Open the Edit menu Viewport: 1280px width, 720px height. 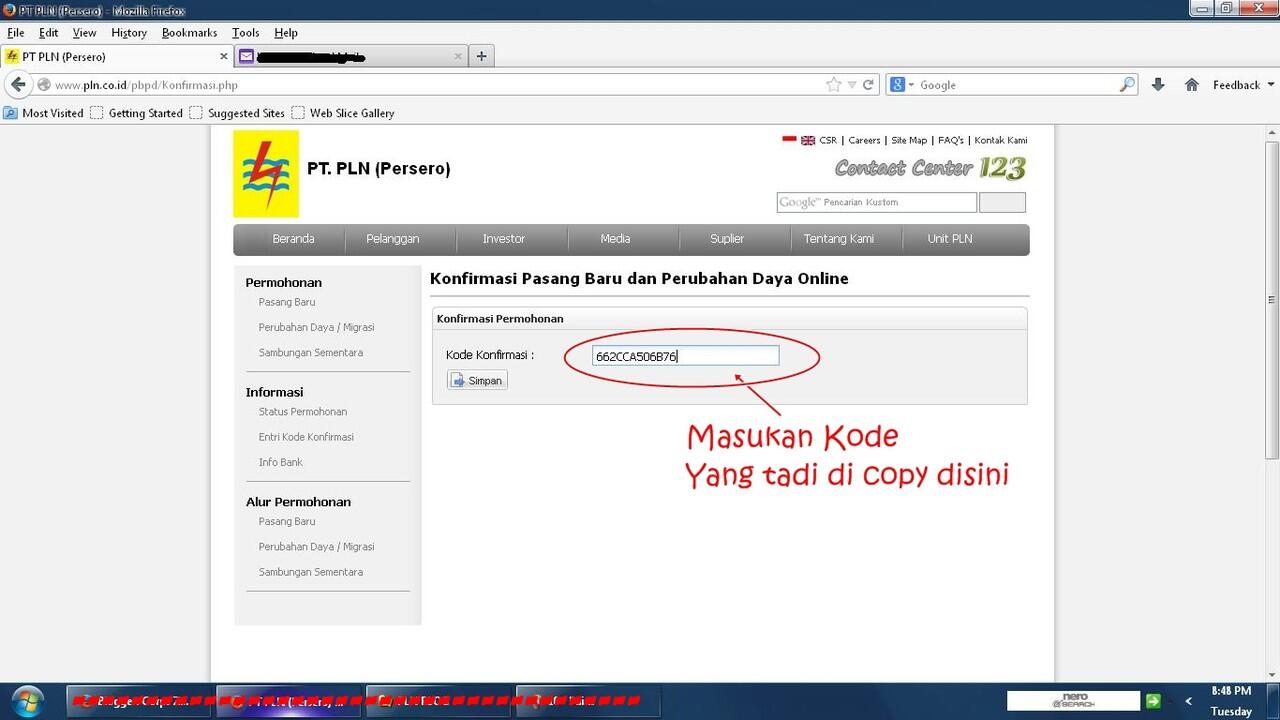click(49, 32)
